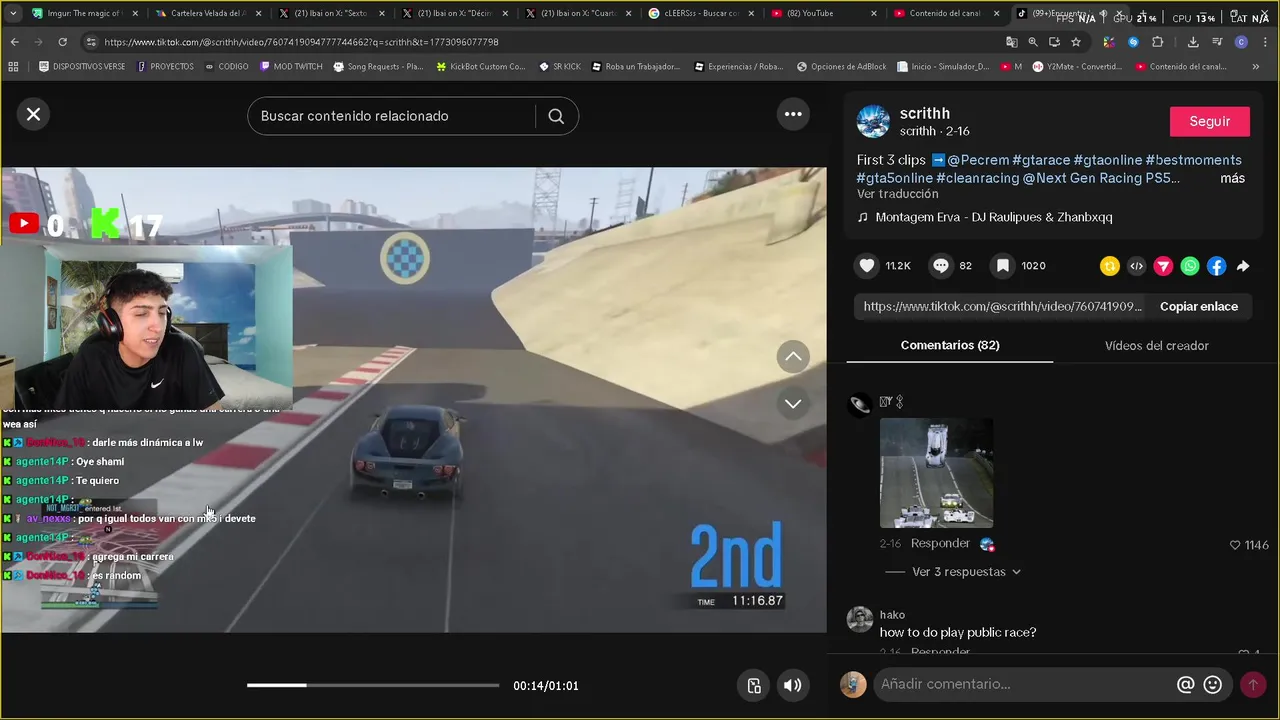Switch to 'Vídeos del creador' tab
This screenshot has height=720, width=1280.
coord(1157,345)
